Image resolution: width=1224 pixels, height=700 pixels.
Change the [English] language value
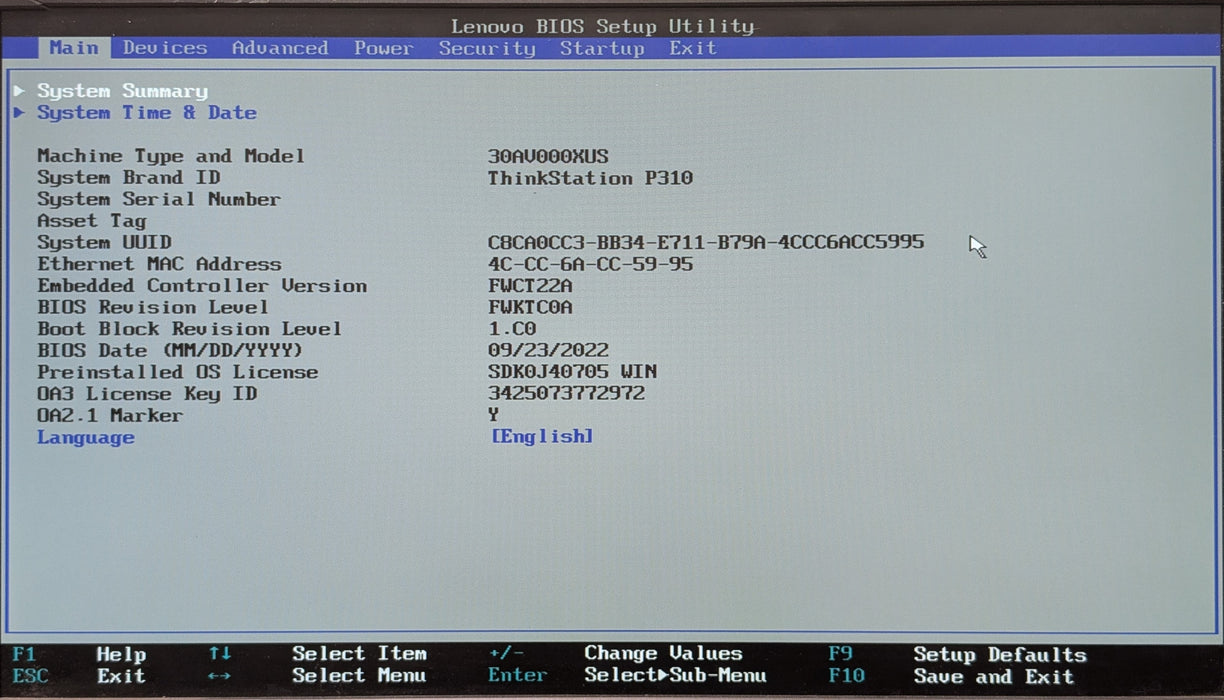(x=542, y=436)
